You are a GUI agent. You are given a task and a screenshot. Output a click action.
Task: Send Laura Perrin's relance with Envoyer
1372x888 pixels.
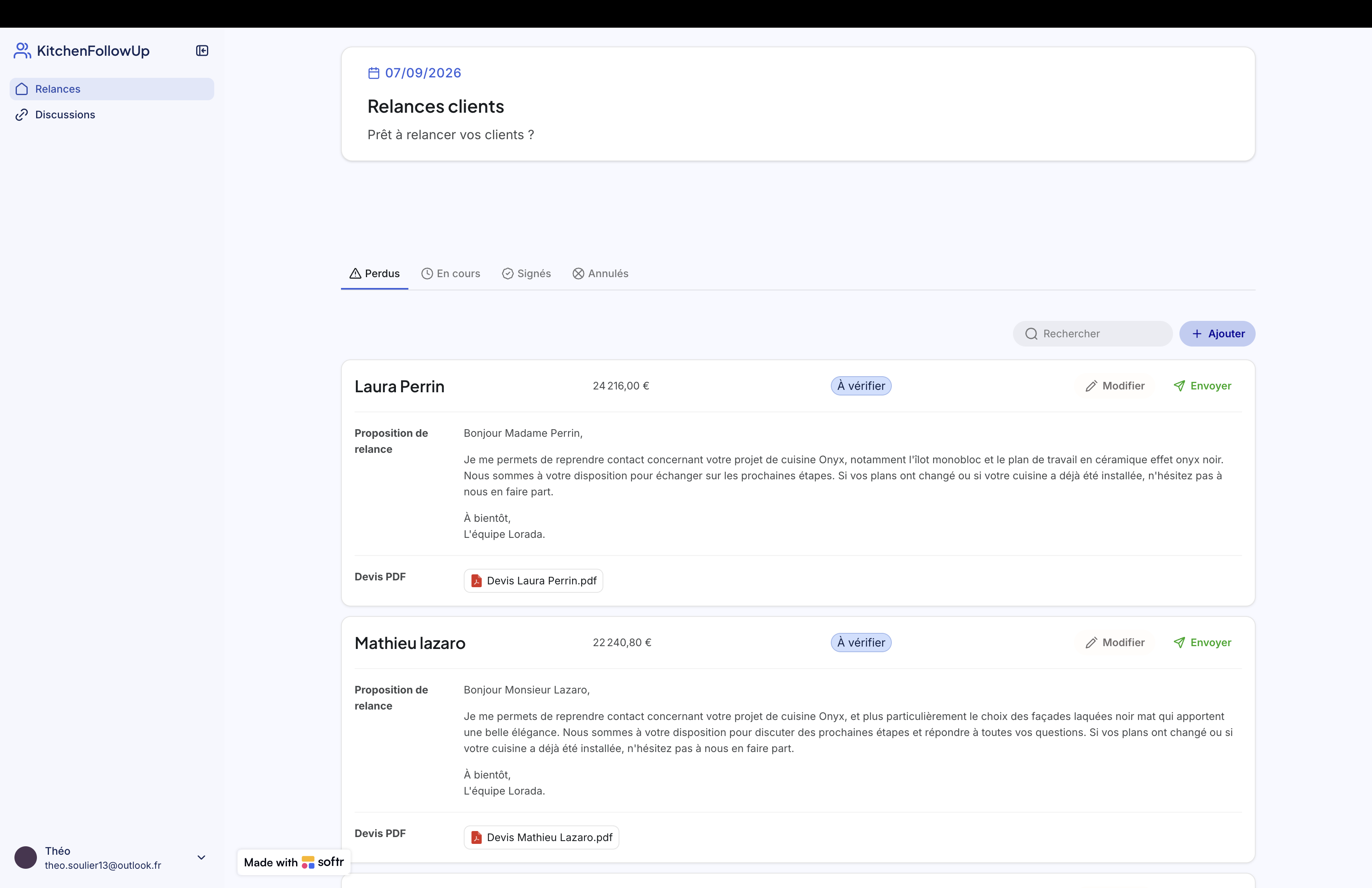pos(1202,386)
